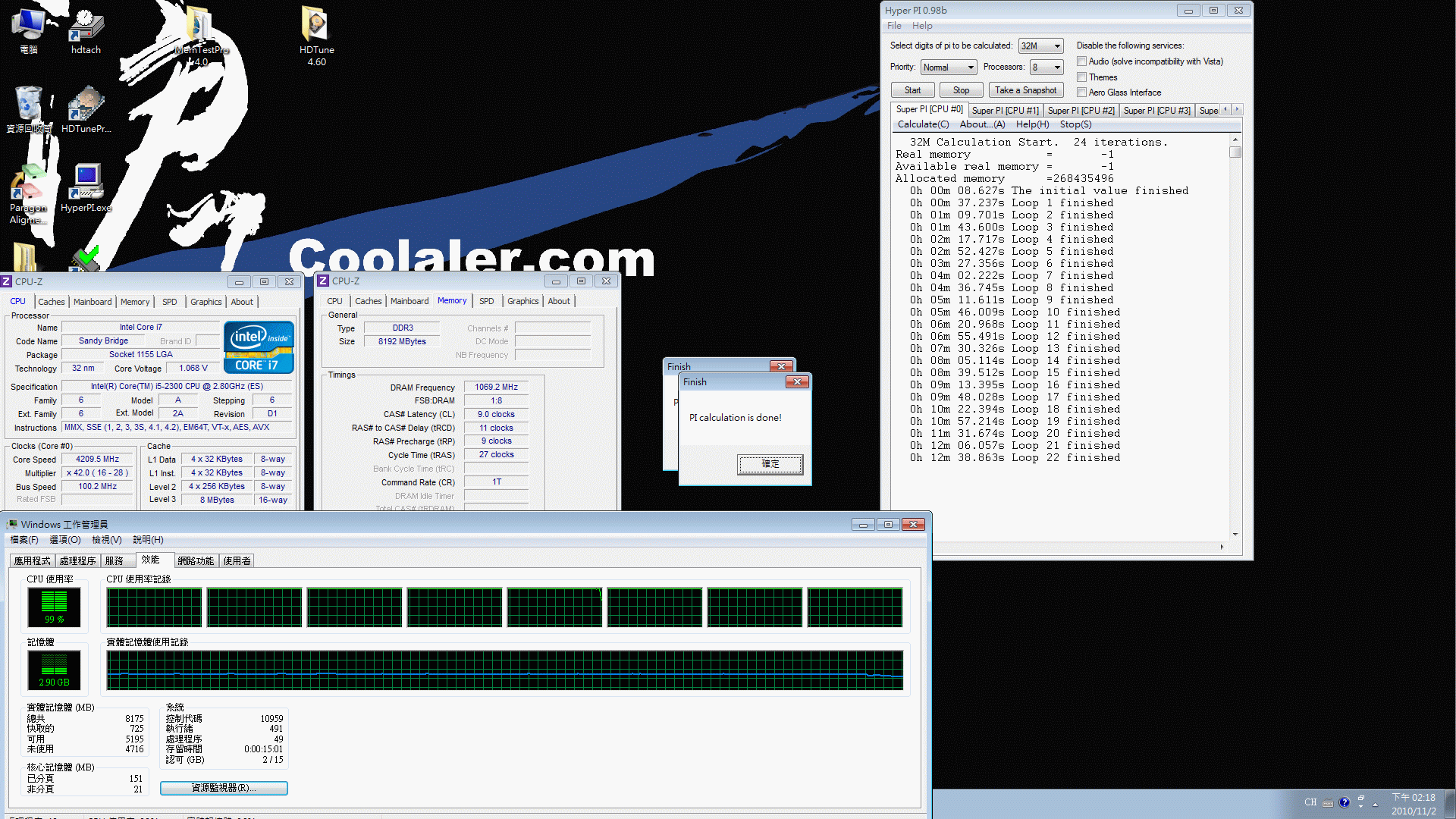The width and height of the screenshot is (1456, 819).
Task: Click the keyboard input icon in the tray
Action: (x=1328, y=803)
